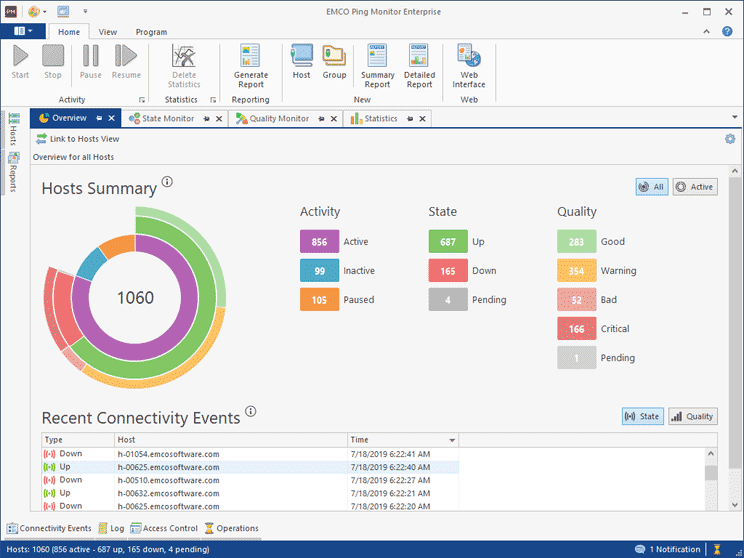Open the Program ribbon tab
The width and height of the screenshot is (744, 558).
pyautogui.click(x=151, y=32)
